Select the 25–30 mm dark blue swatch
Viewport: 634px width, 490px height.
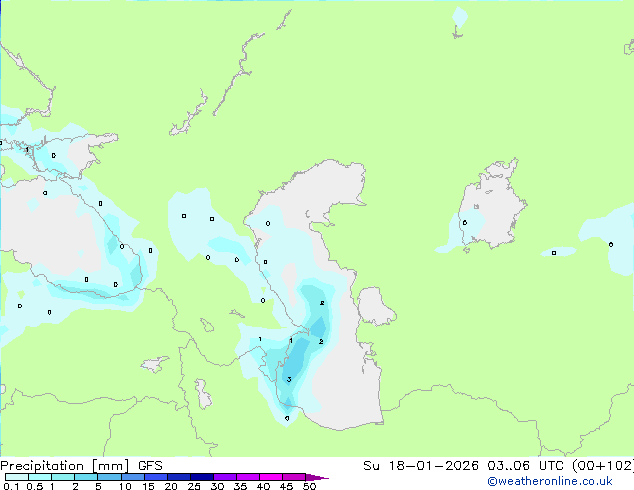[x=202, y=477]
